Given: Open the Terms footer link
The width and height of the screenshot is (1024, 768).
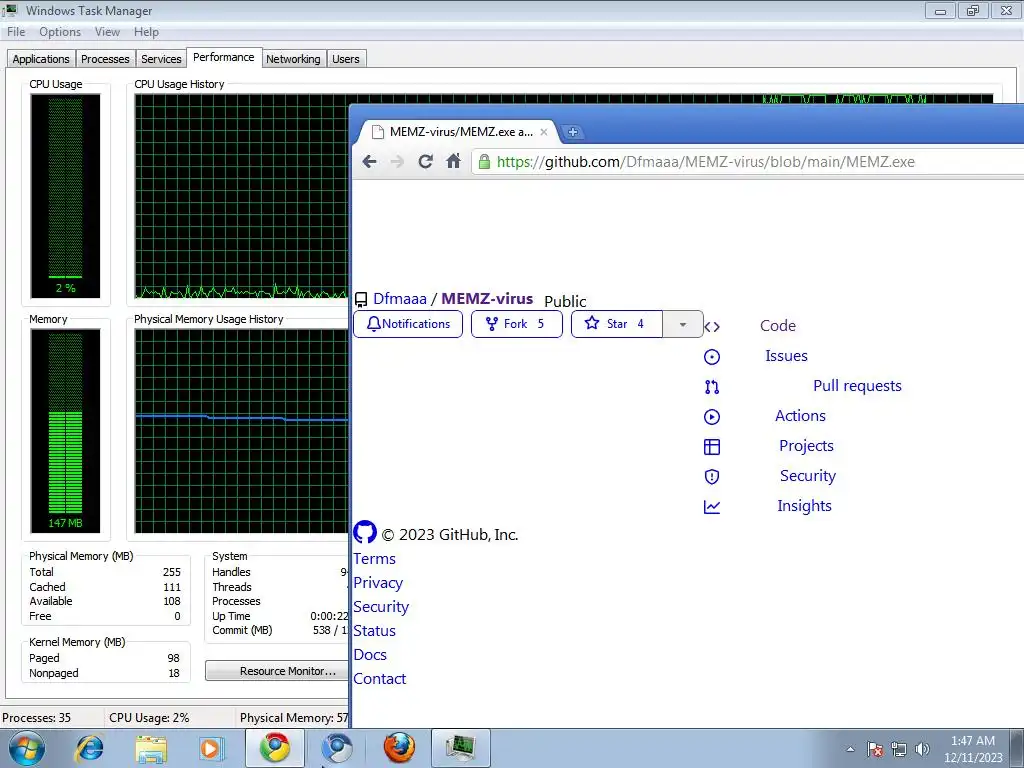Looking at the screenshot, I should [x=374, y=559].
